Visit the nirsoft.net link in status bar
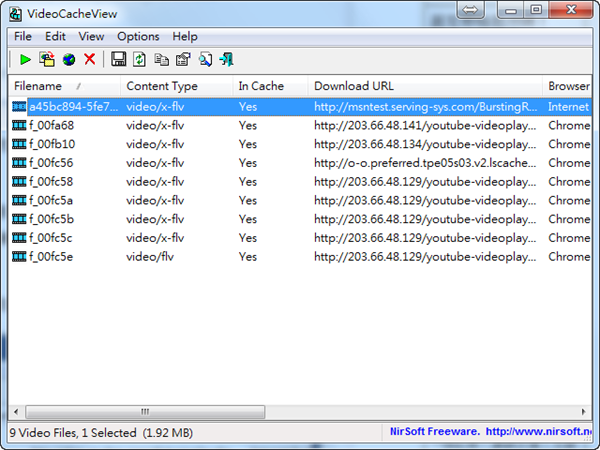 [539, 432]
